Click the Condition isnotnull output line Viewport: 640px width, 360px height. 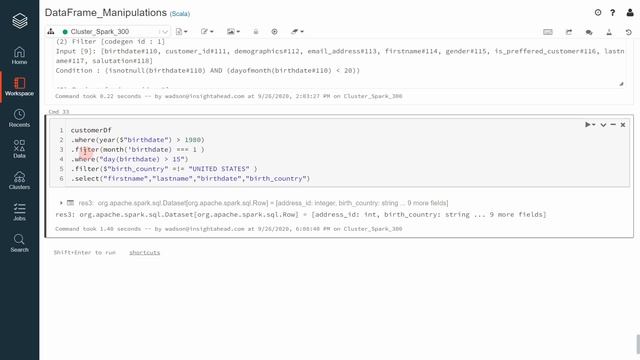pos(208,71)
